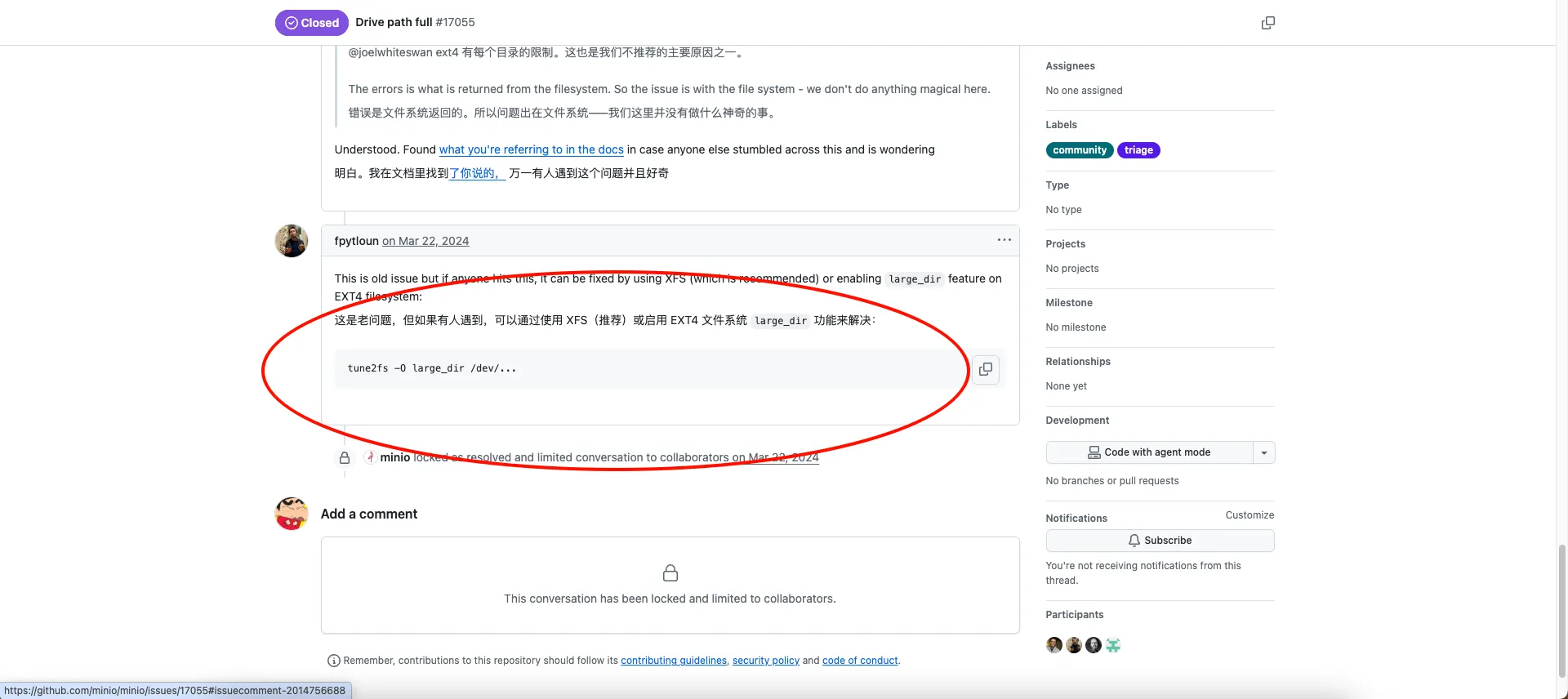The image size is (1568, 699).
Task: Click fpytloun's profile avatar
Action: (292, 241)
